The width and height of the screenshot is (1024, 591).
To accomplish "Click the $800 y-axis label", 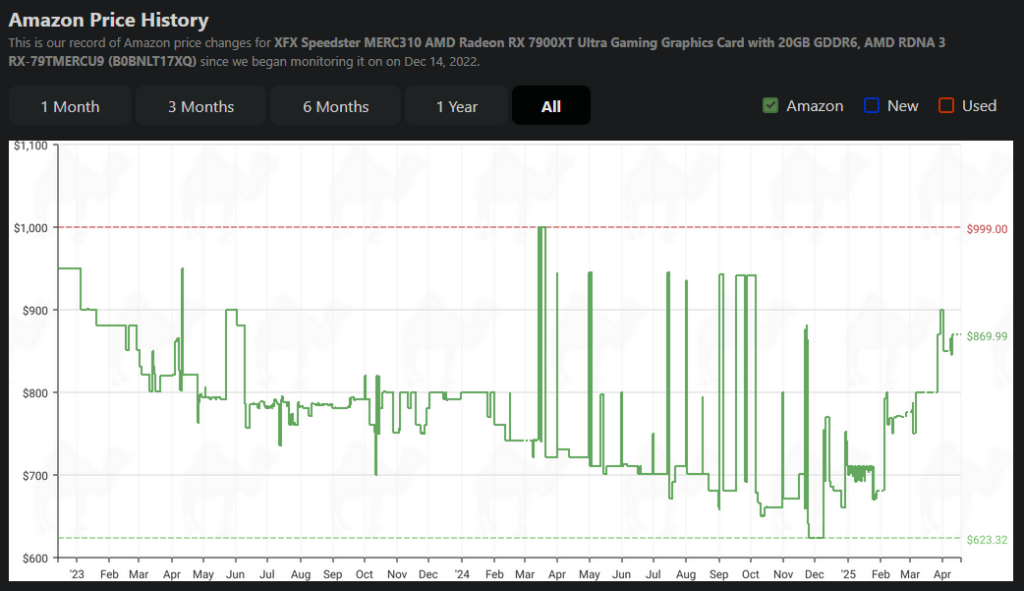I will tap(35, 393).
